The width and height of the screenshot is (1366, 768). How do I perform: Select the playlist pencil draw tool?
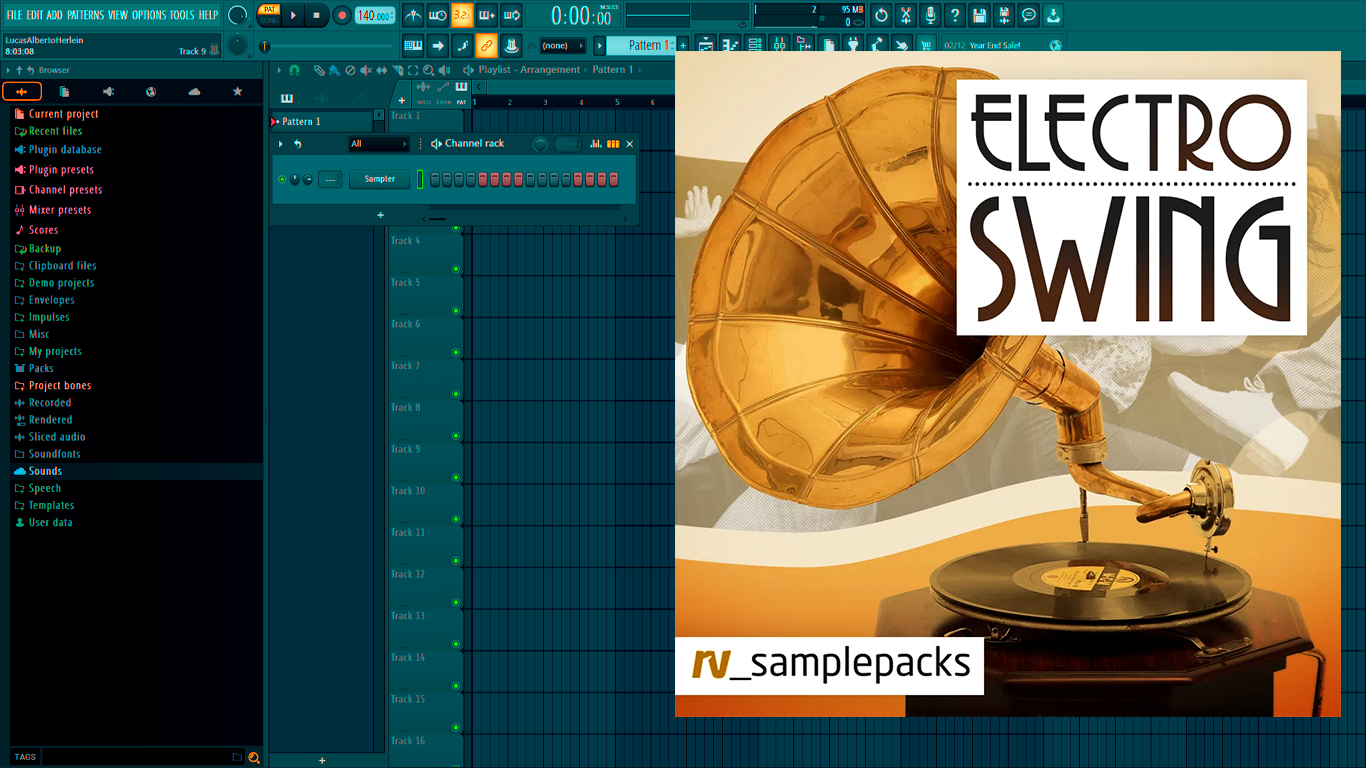318,70
